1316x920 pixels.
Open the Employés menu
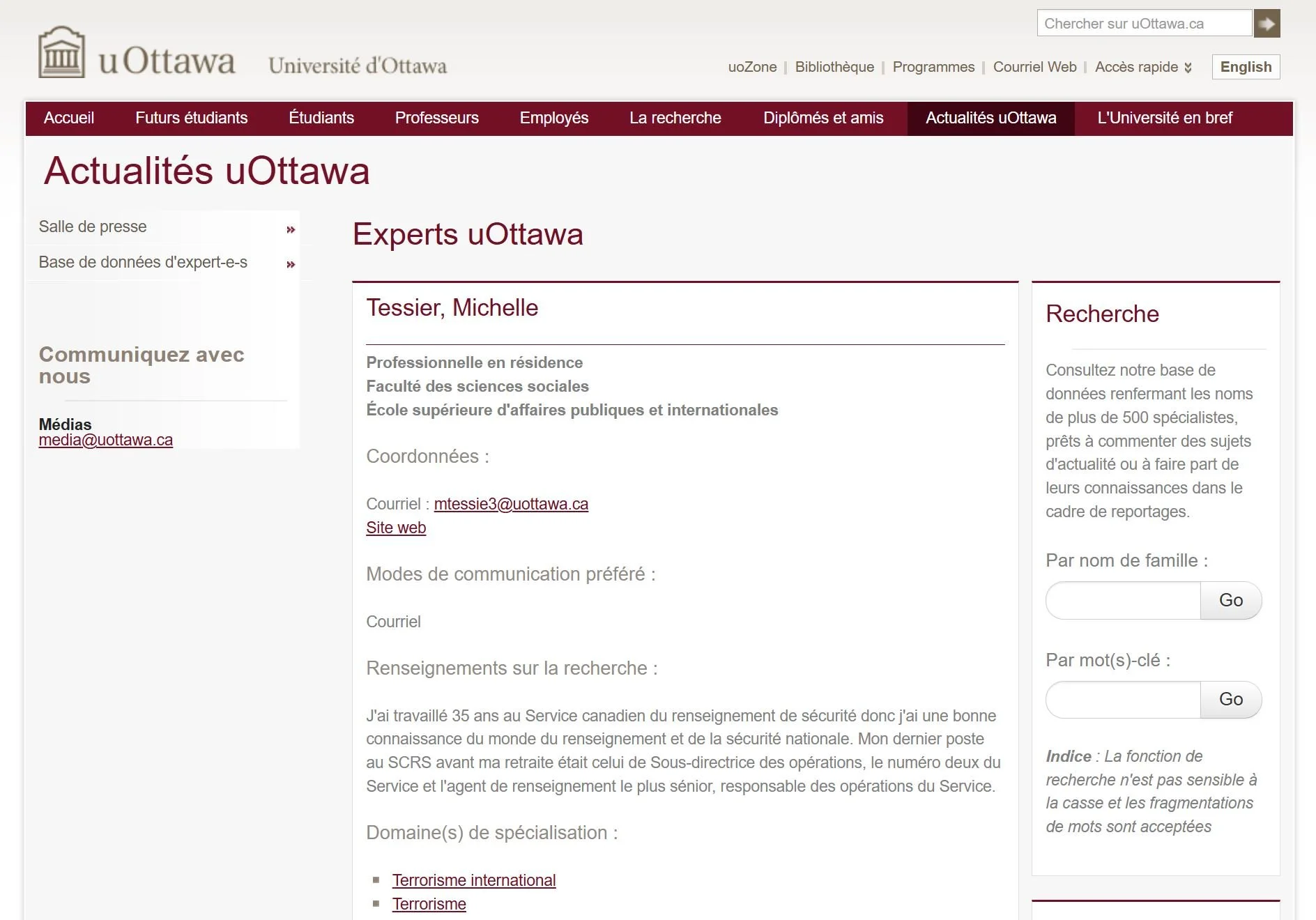point(554,118)
